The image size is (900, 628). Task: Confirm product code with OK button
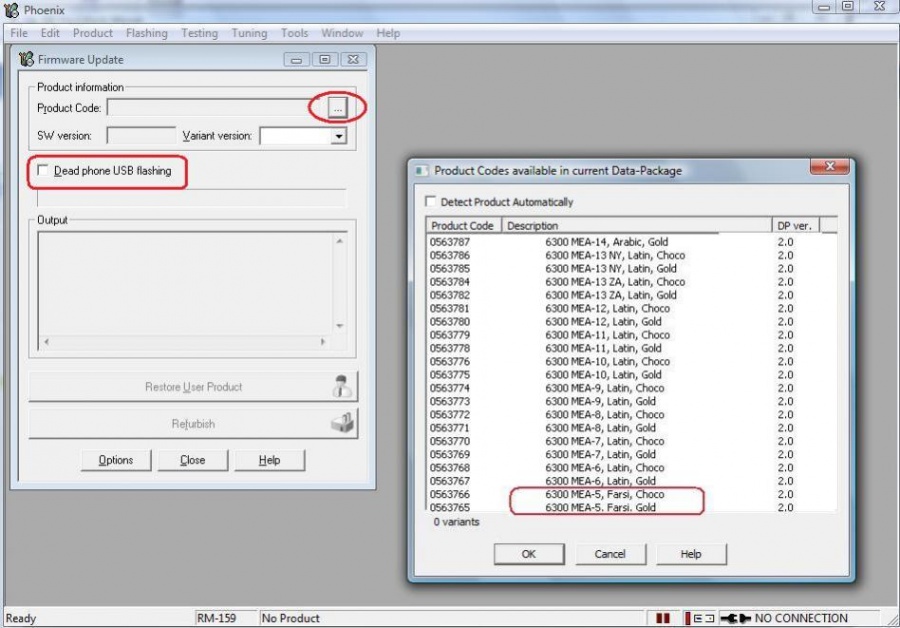[x=529, y=554]
